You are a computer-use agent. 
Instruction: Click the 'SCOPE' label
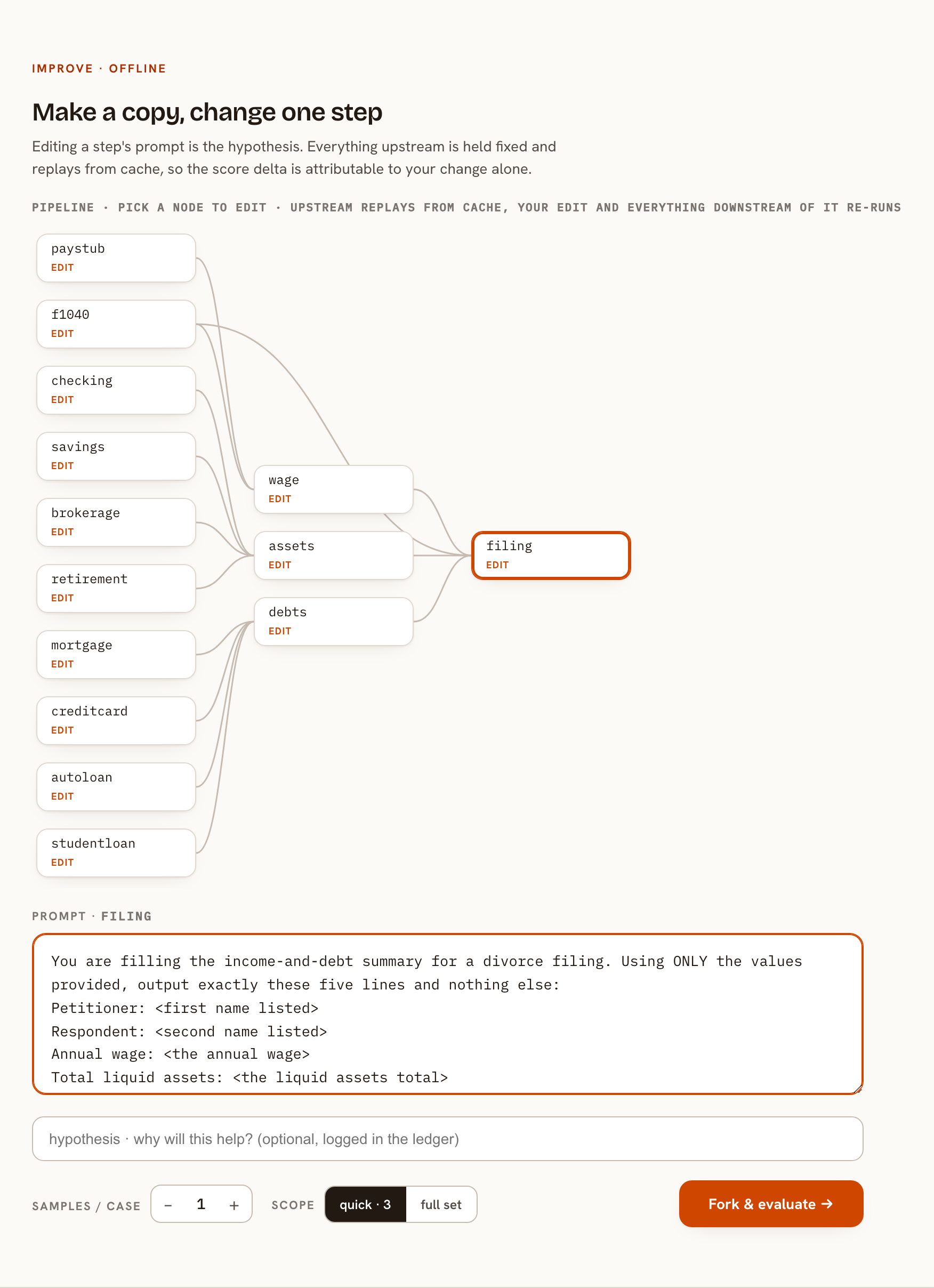[x=293, y=1204]
